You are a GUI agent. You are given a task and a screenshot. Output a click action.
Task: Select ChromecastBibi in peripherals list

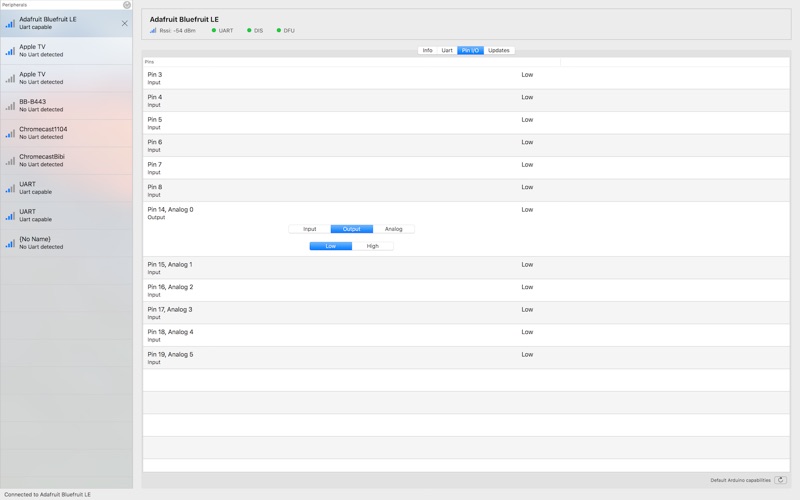66,161
